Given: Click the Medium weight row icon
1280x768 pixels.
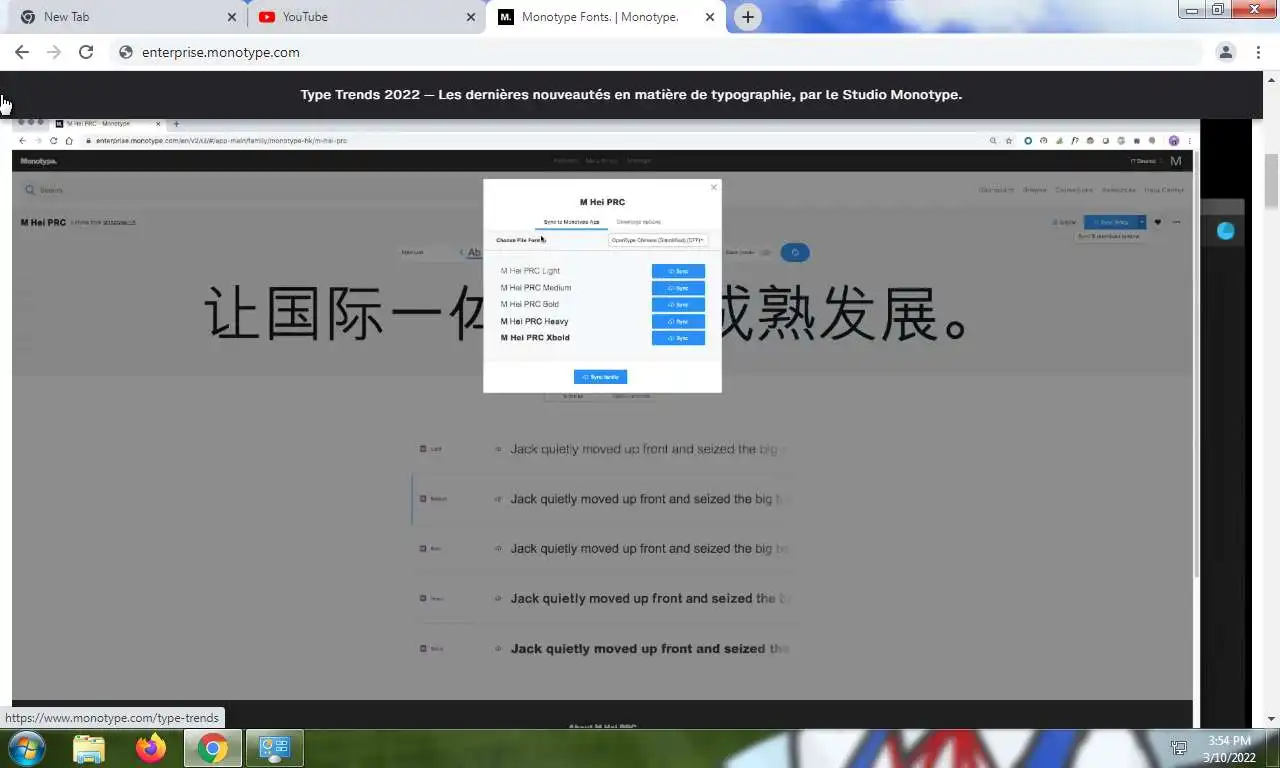Looking at the screenshot, I should coord(423,499).
